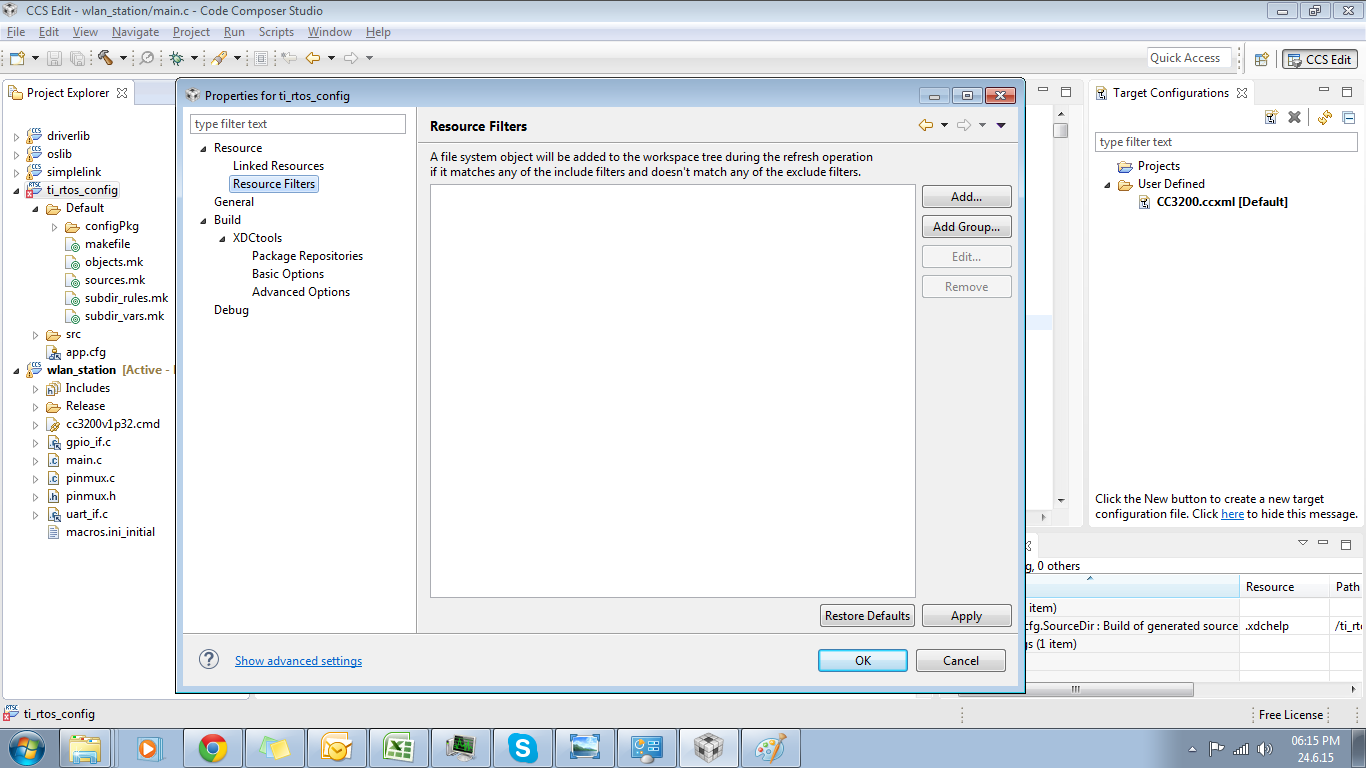The height and width of the screenshot is (784, 1372).
Task: Expand the driverlib project
Action: [x=16, y=136]
